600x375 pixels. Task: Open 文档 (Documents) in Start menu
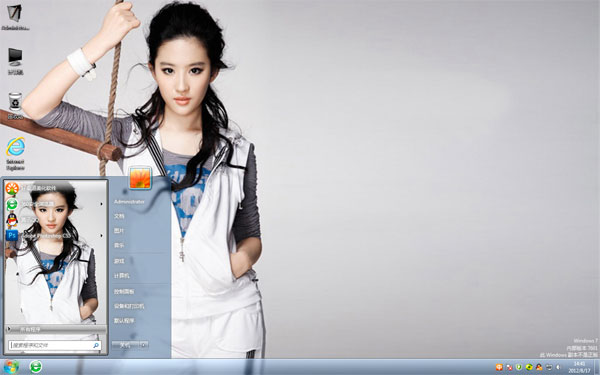[x=119, y=216]
